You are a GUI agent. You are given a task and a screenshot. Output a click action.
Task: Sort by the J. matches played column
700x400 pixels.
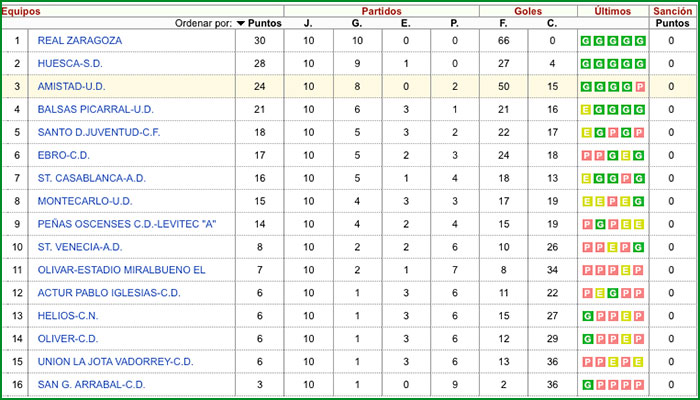click(308, 23)
